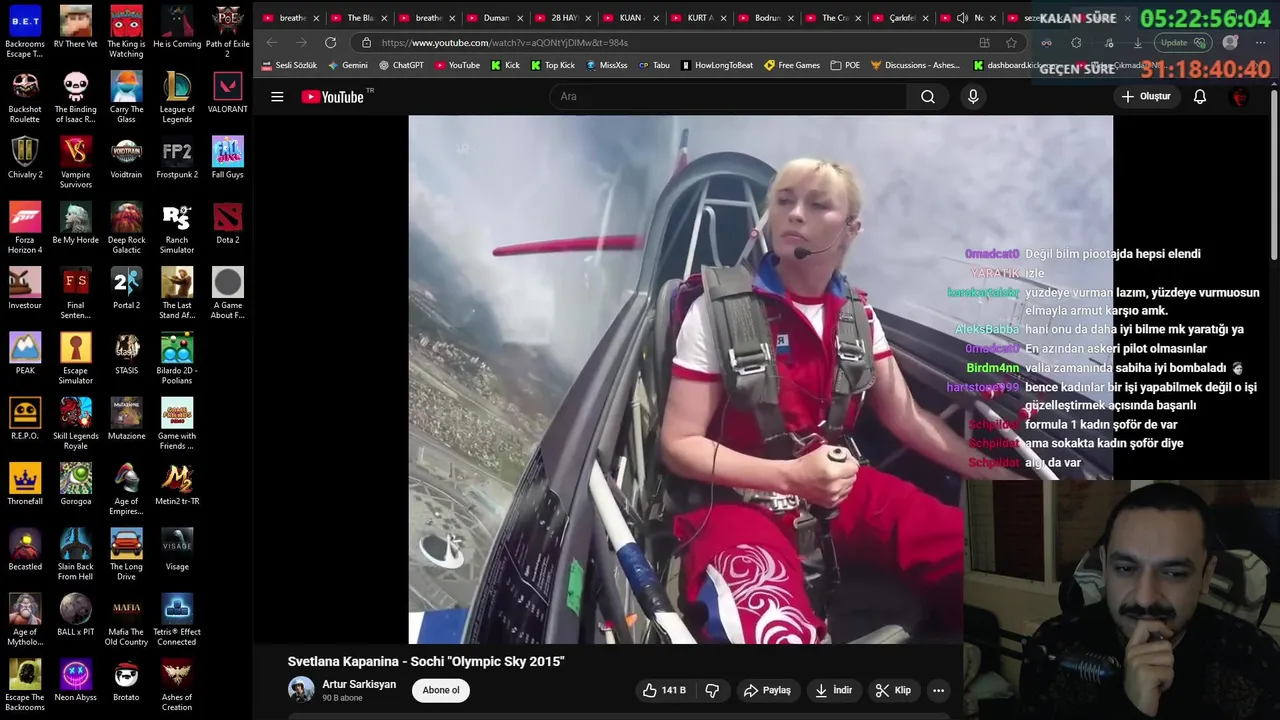Switch to the Duman browser tab
Viewport: 1280px width, 720px height.
click(496, 18)
